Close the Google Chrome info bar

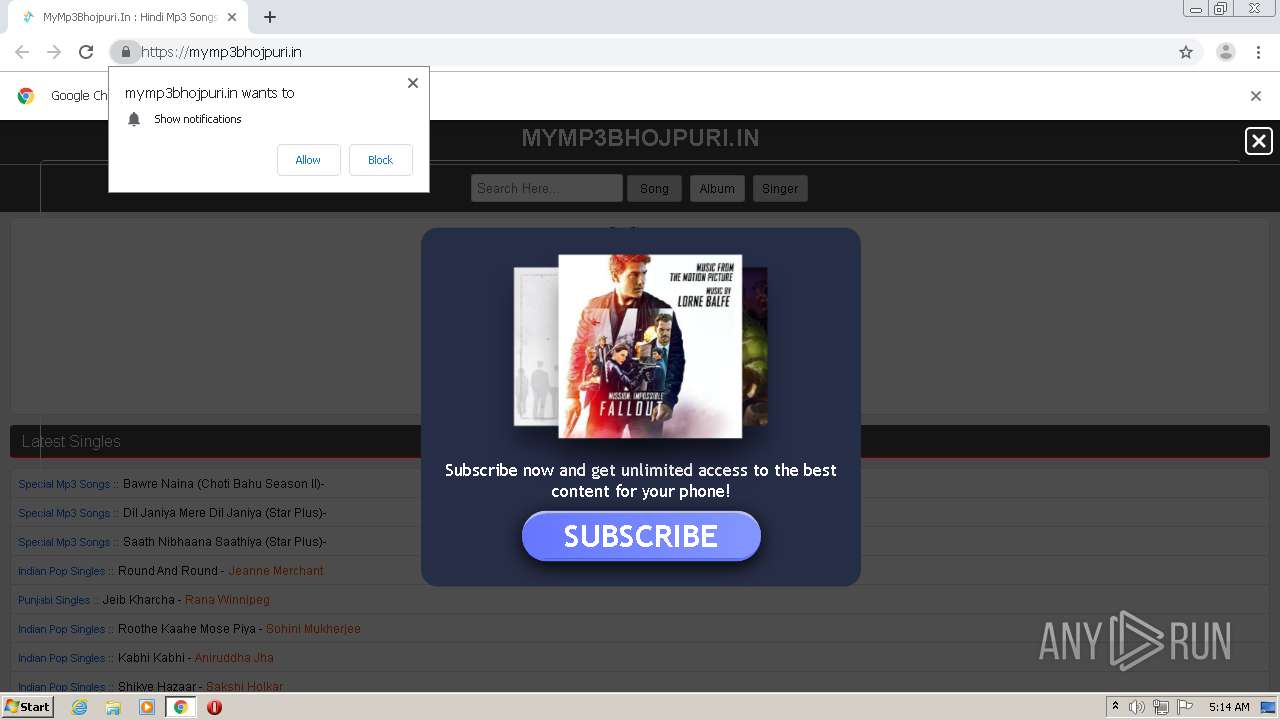1256,96
